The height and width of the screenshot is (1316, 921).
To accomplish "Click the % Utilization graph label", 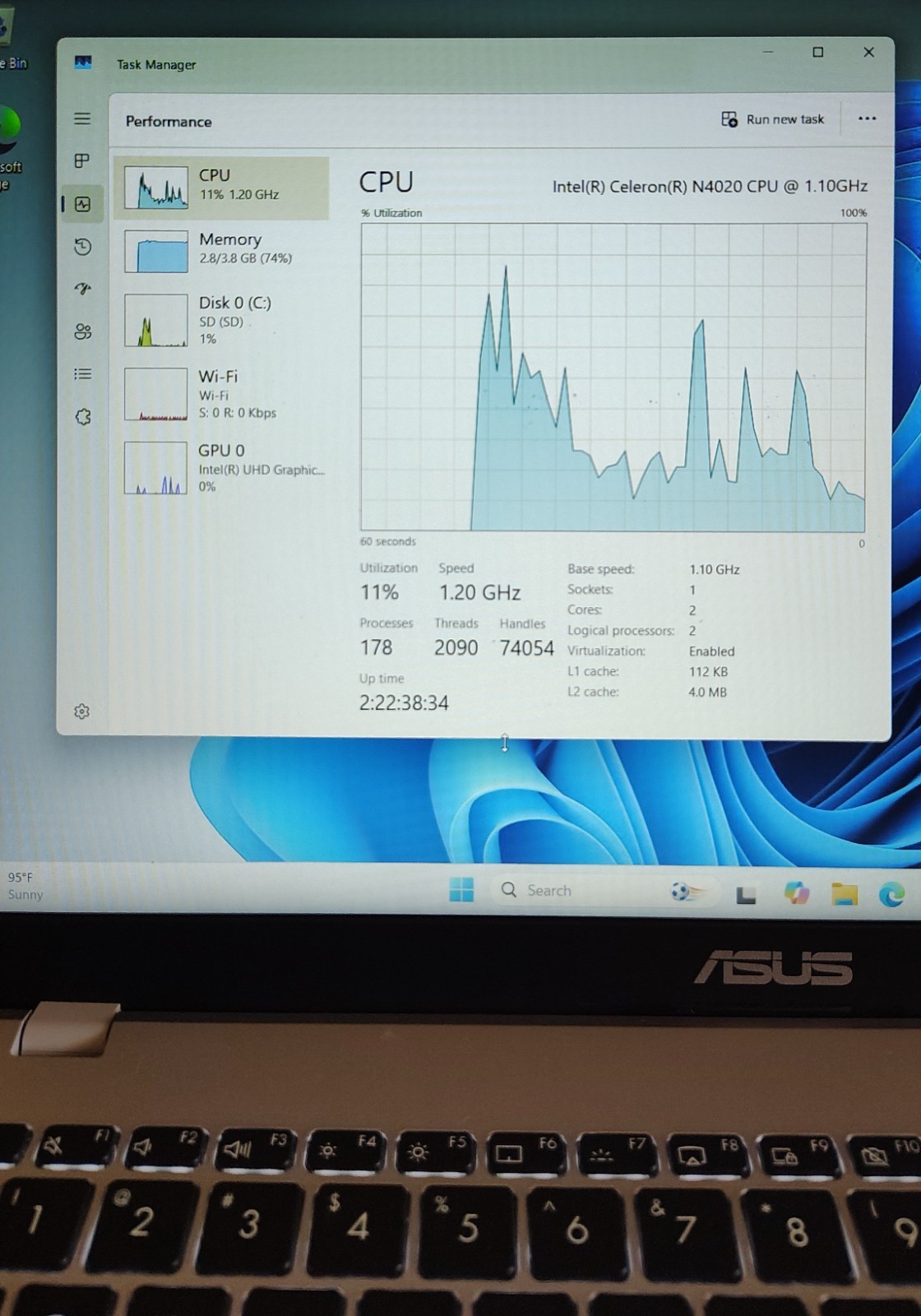I will tap(391, 213).
